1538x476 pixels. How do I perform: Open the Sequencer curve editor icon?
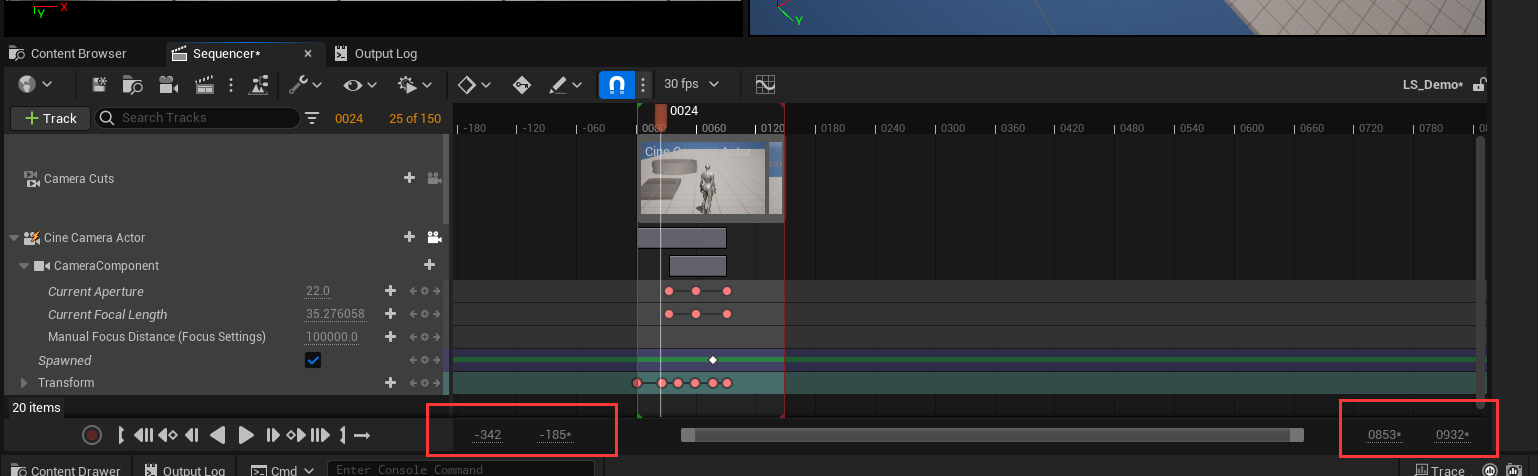tap(765, 85)
